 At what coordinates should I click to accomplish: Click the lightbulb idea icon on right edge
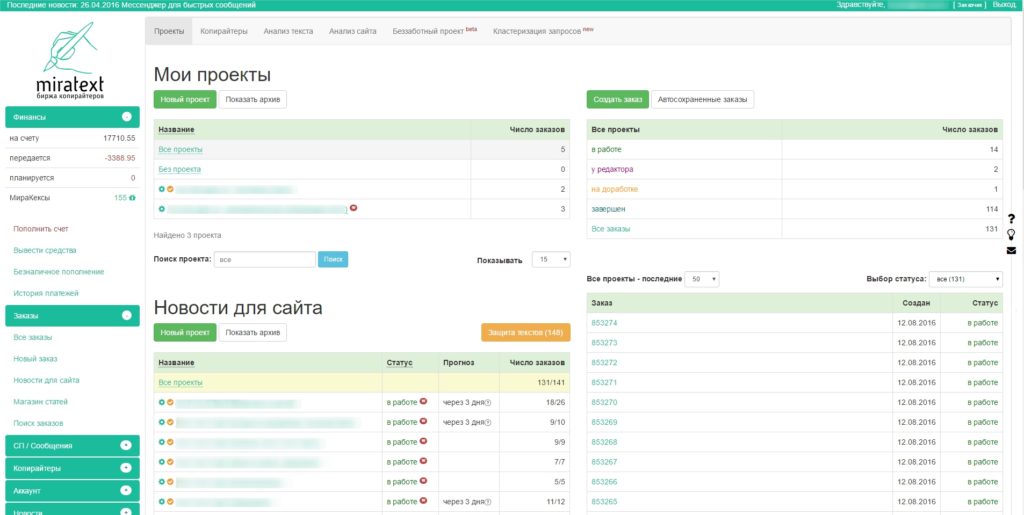coord(1011,234)
